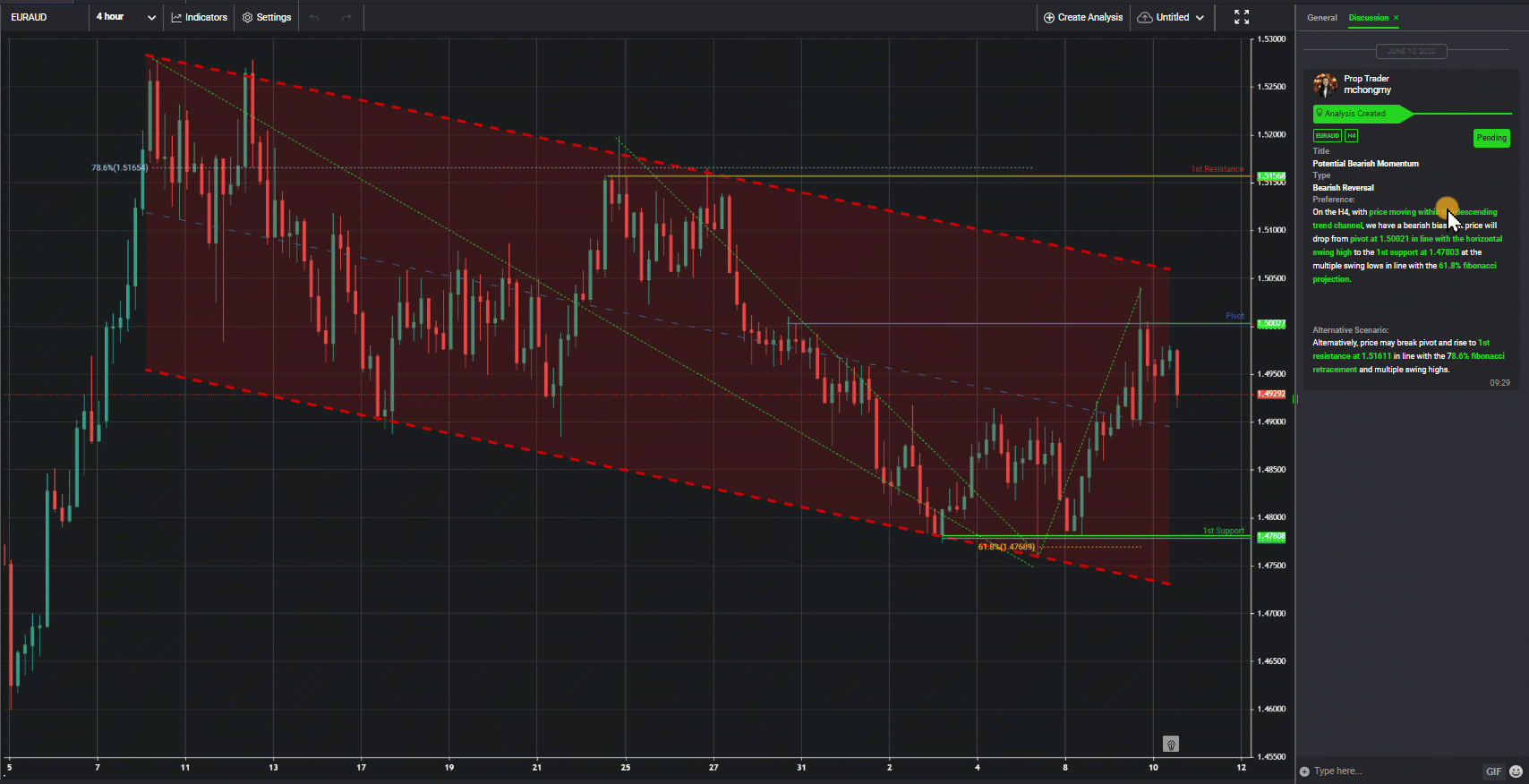Screen dimensions: 1529x784
Task: Click the EURAUD tag in the post
Action: coord(1327,136)
